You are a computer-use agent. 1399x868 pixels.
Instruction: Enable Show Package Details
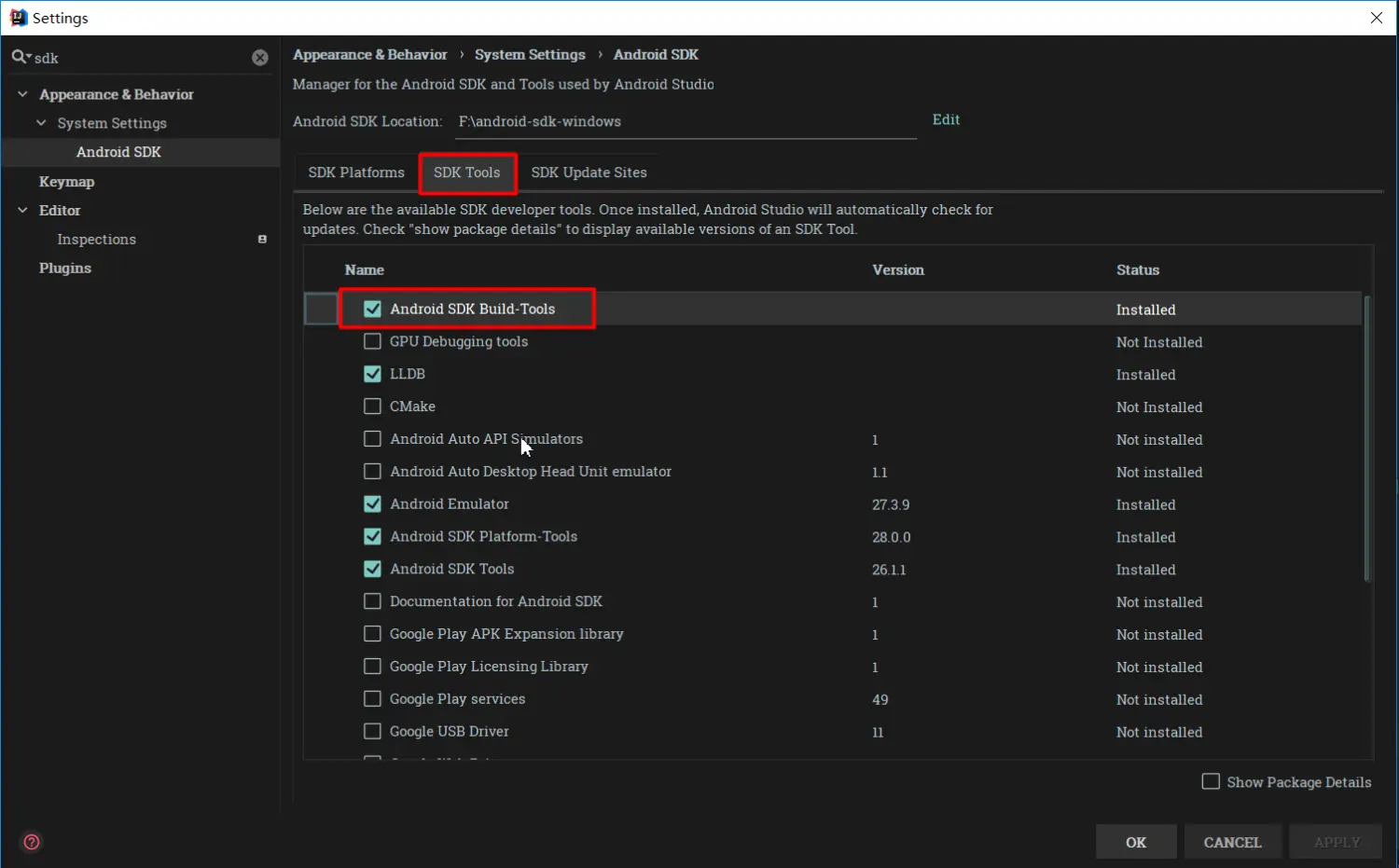(1211, 781)
